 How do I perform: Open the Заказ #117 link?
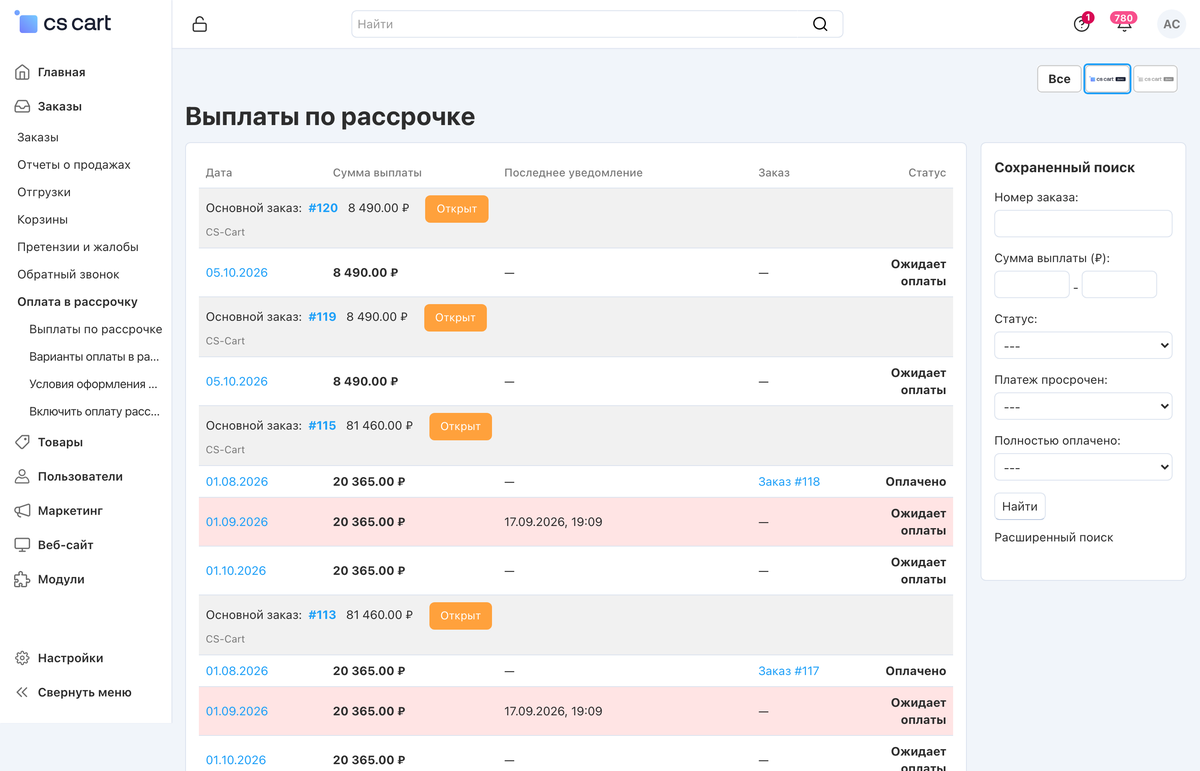[788, 671]
